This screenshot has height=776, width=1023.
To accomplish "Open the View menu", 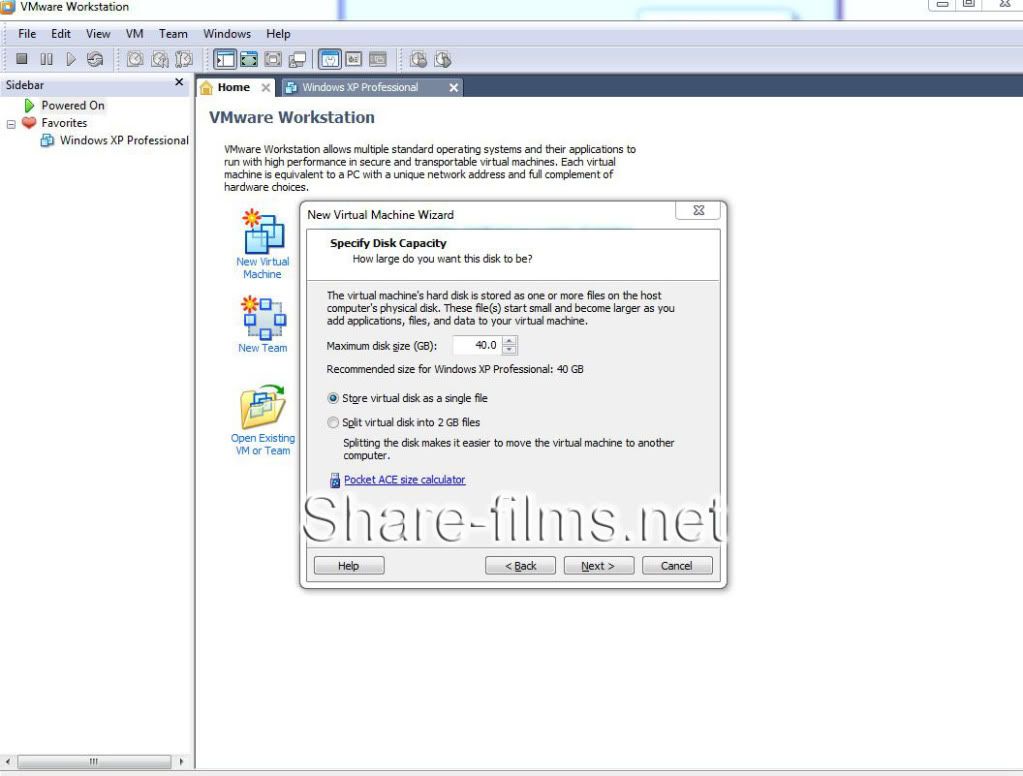I will [x=98, y=34].
